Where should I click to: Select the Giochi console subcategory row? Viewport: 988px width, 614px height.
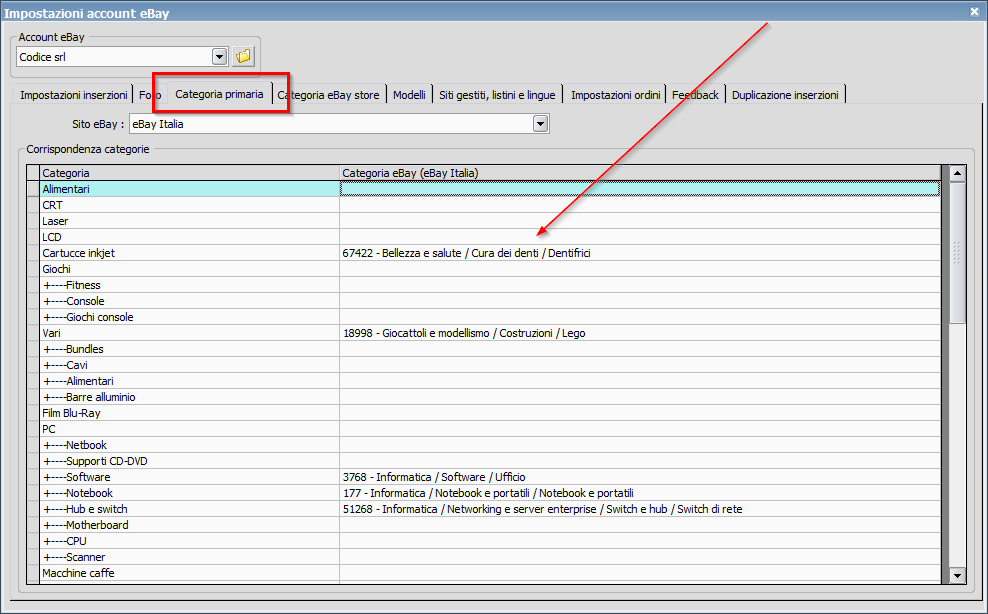click(190, 317)
